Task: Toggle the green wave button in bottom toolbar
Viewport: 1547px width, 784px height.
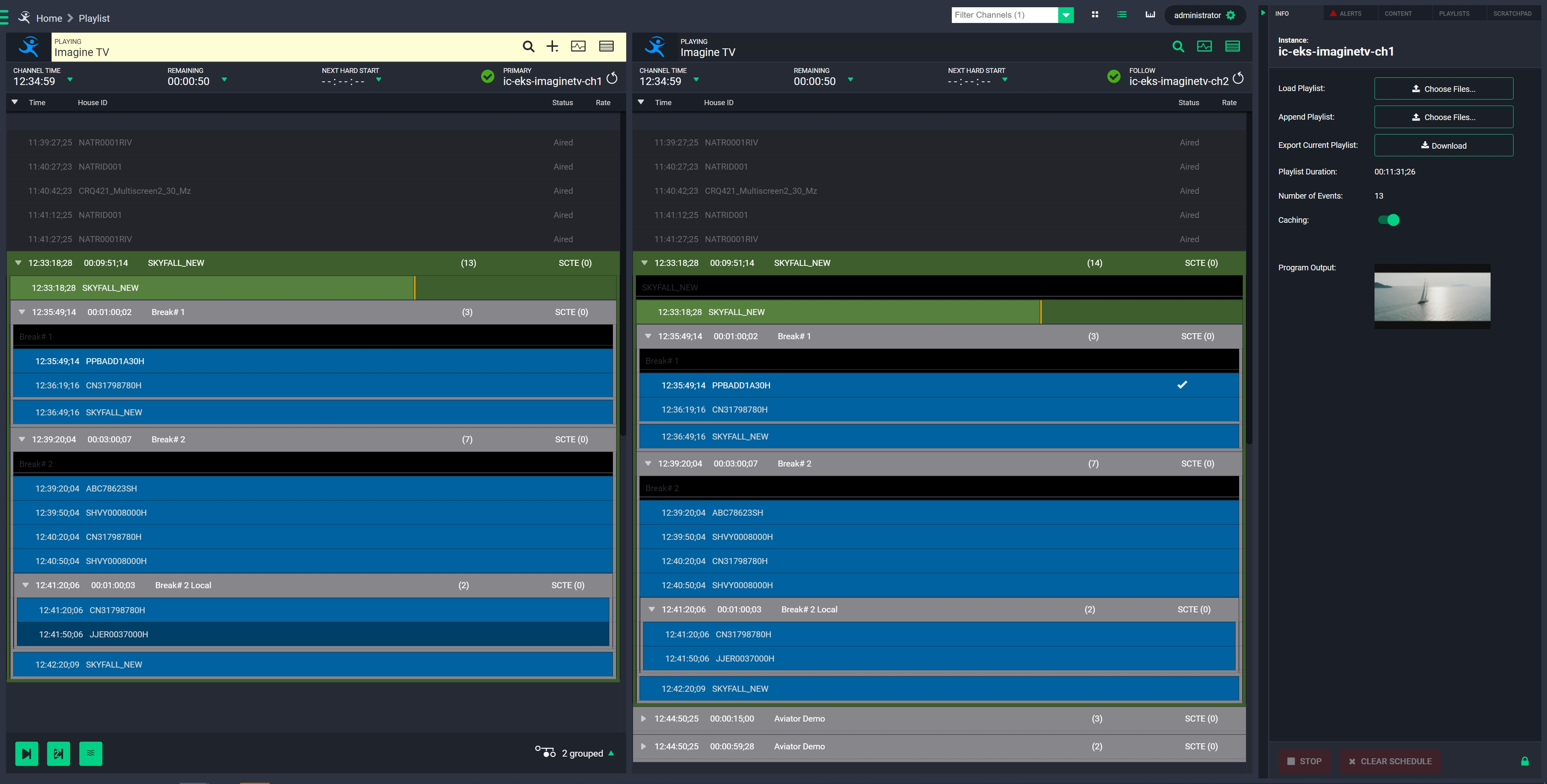Action: coord(91,753)
